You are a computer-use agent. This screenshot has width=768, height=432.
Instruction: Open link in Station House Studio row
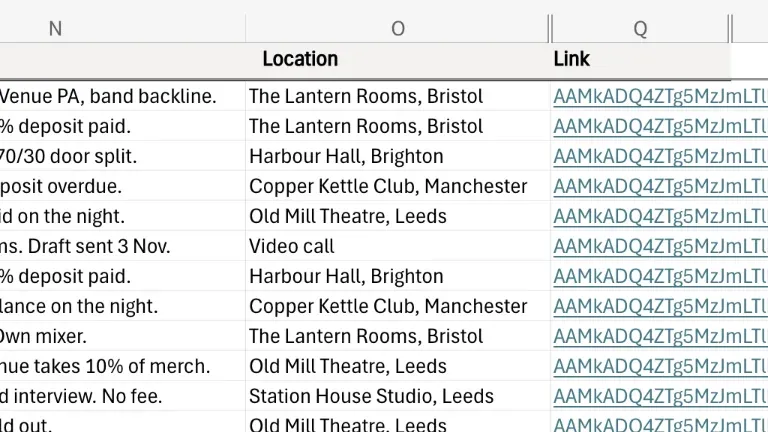point(660,396)
